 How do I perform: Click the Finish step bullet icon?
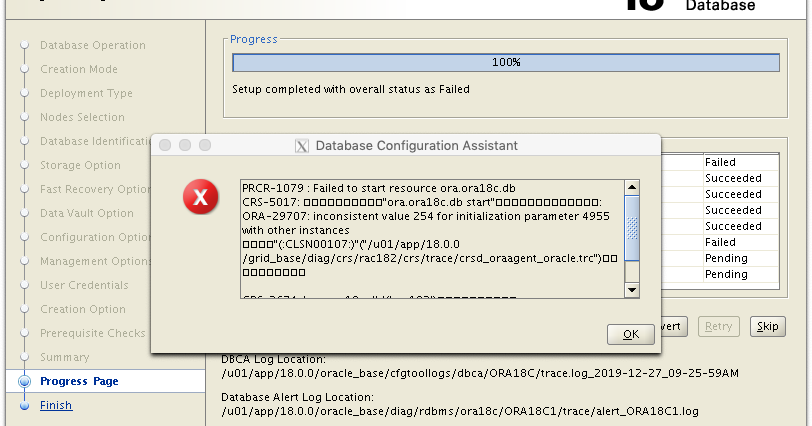pos(24,405)
